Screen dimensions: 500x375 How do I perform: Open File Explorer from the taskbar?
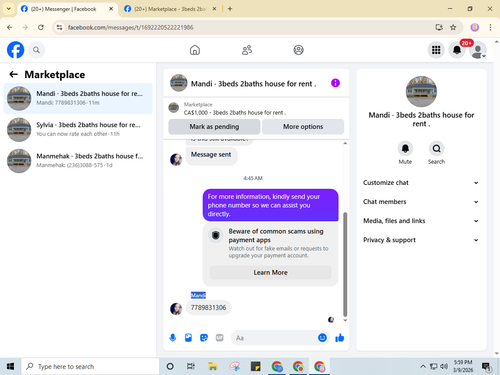pyautogui.click(x=213, y=366)
